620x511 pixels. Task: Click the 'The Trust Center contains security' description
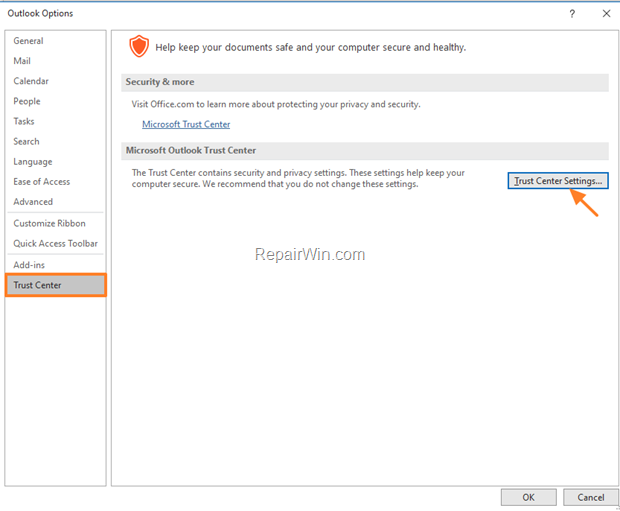(298, 178)
